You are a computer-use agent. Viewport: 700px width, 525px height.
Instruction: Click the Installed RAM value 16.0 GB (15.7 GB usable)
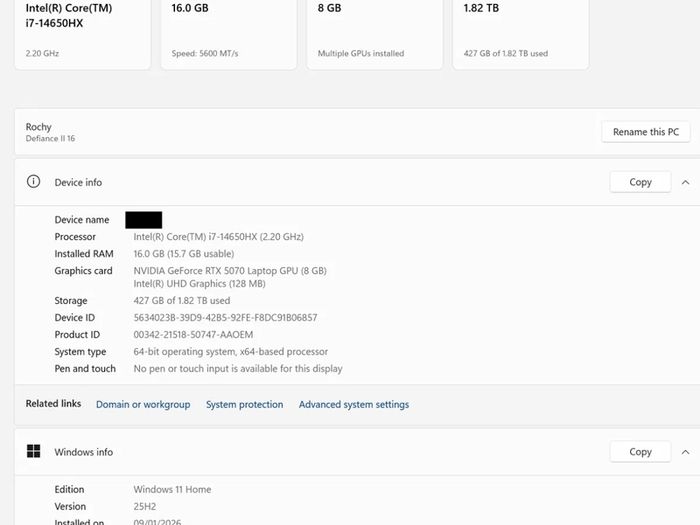point(183,254)
